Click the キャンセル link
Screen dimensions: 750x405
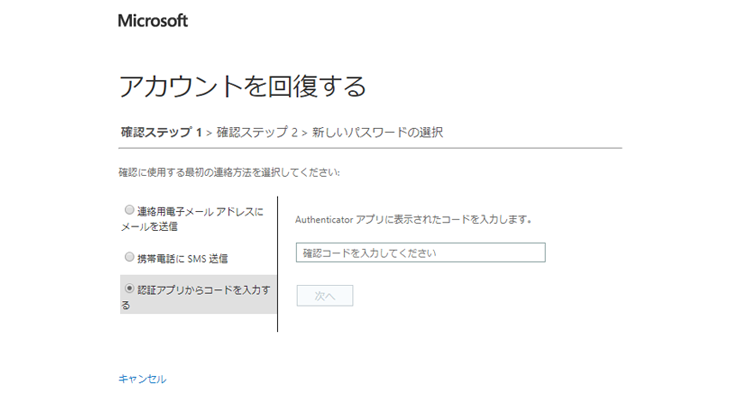pos(142,379)
